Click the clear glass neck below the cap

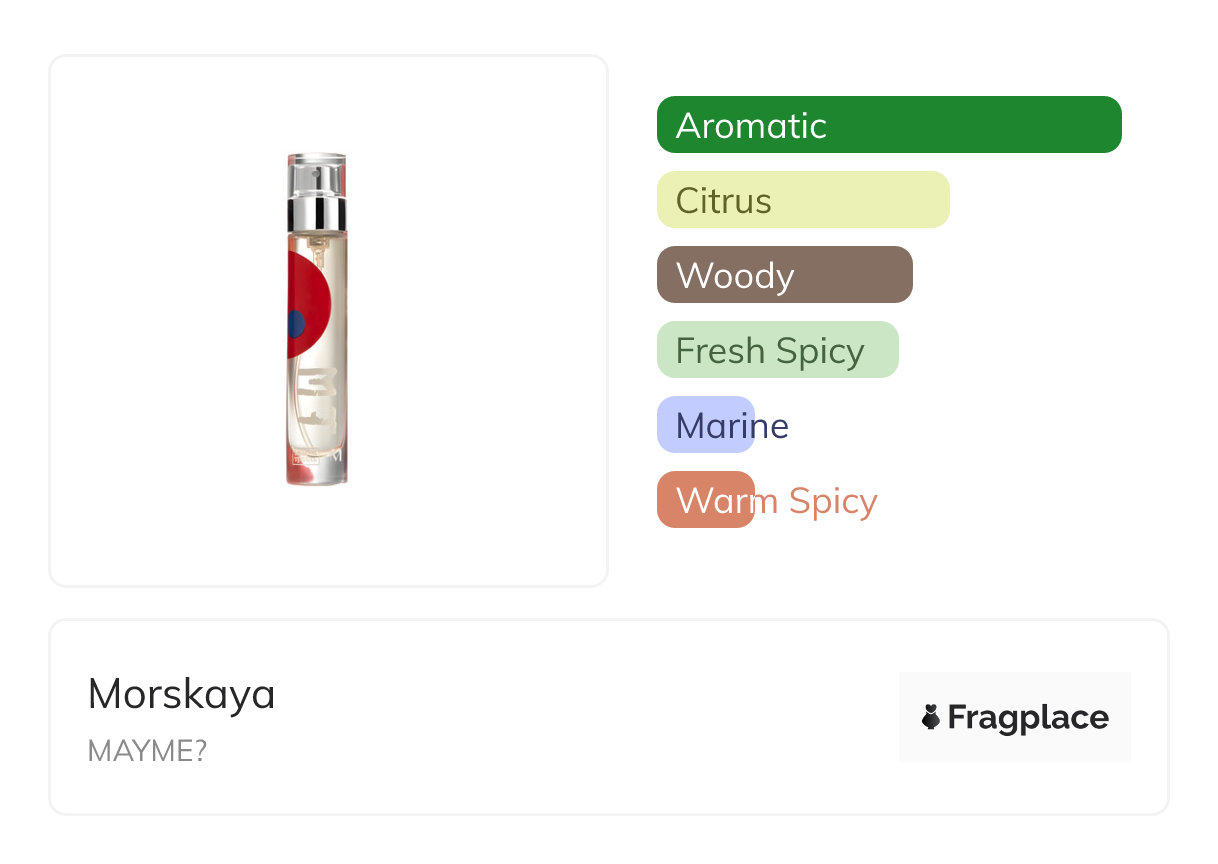click(317, 241)
